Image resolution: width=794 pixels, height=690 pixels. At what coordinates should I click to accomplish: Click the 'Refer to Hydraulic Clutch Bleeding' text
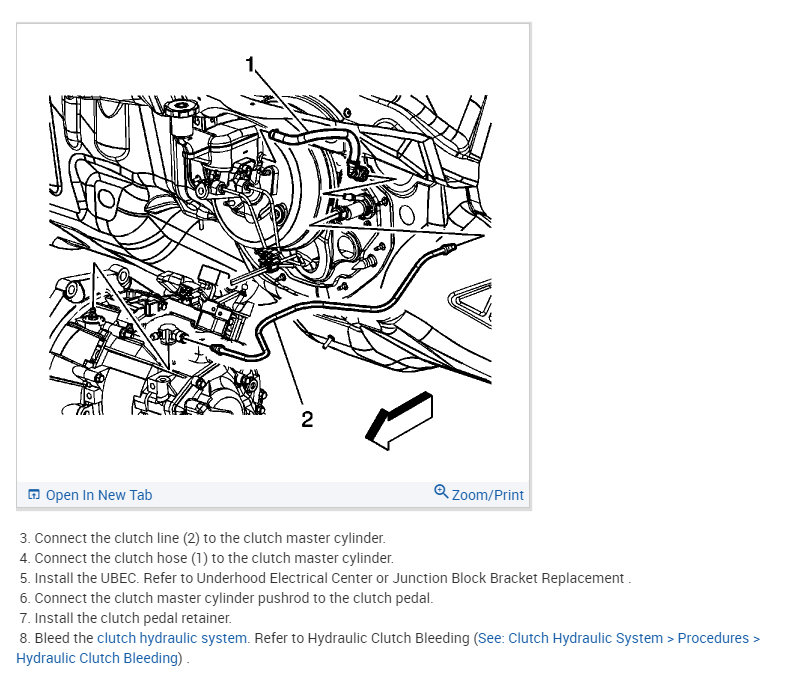[x=362, y=638]
